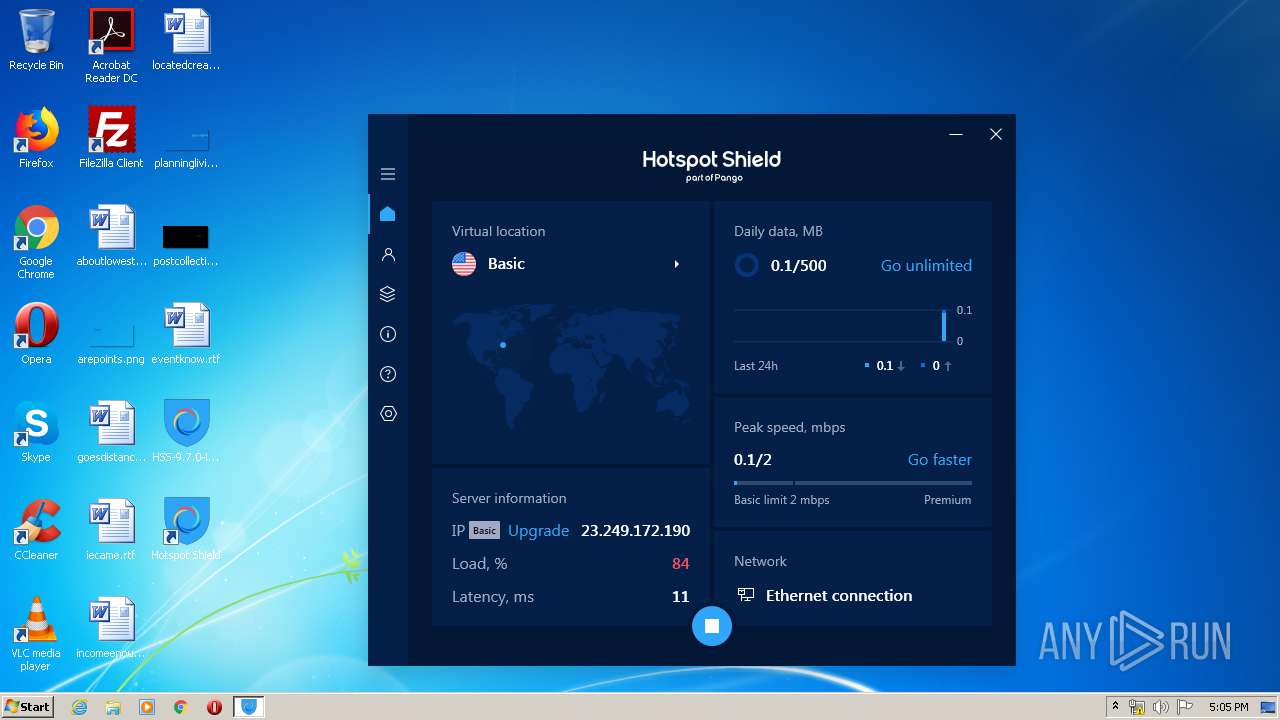Select the VLC media player desktop icon

click(x=36, y=634)
